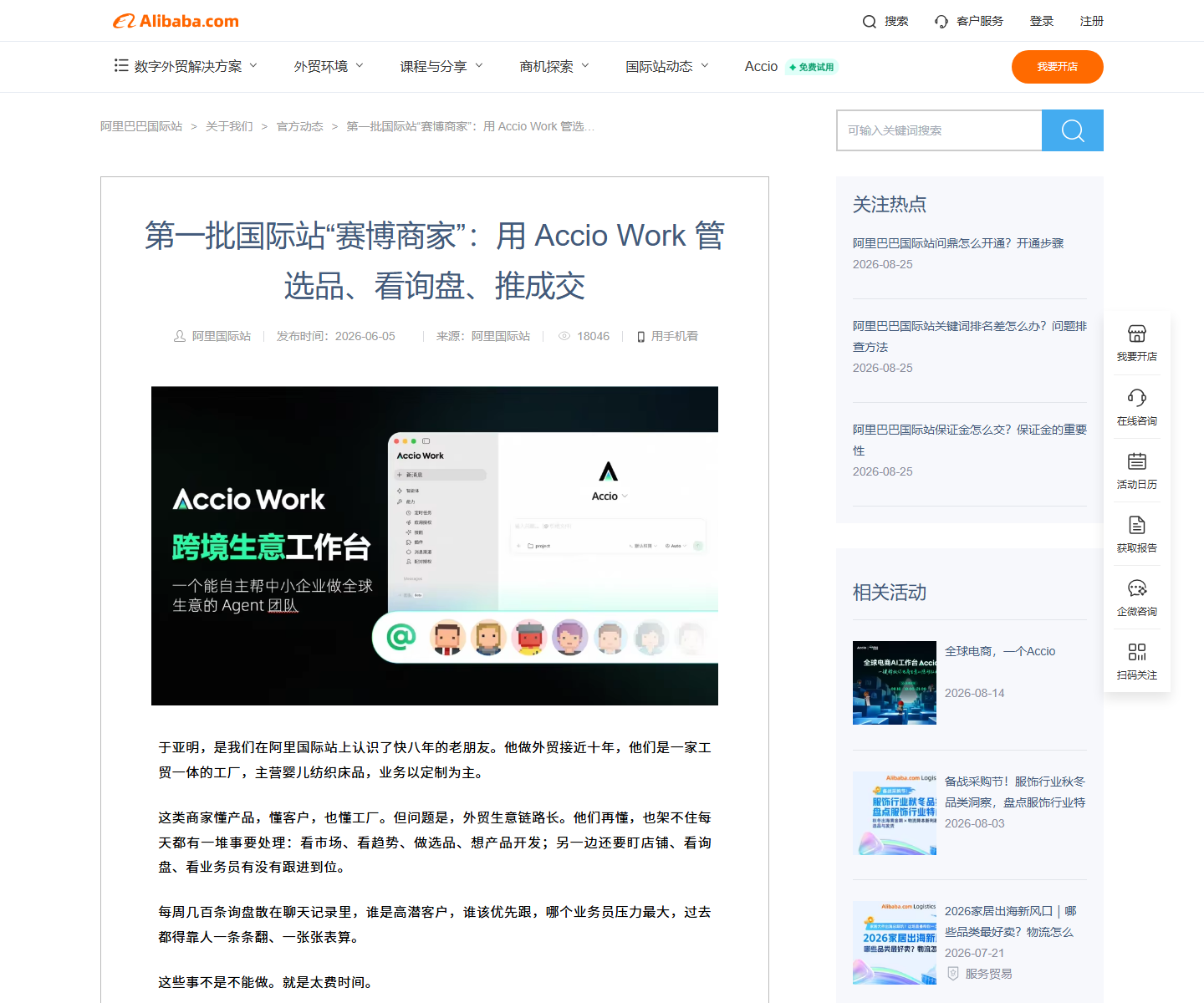Click the 来源：阿里国际站 text
Viewport: 1204px width, 1003px height.
(x=483, y=336)
